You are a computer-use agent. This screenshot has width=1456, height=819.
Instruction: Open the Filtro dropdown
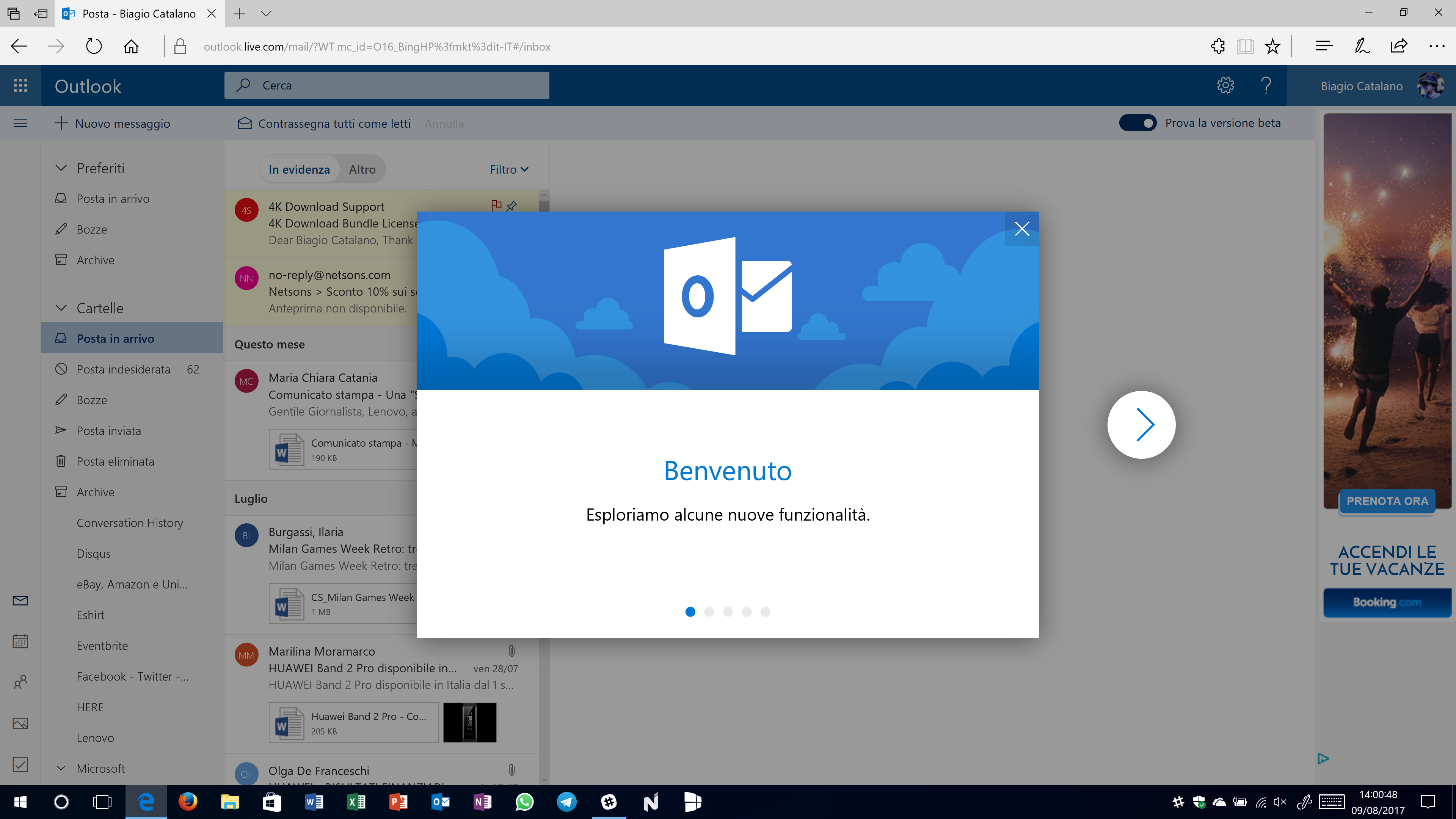tap(509, 169)
